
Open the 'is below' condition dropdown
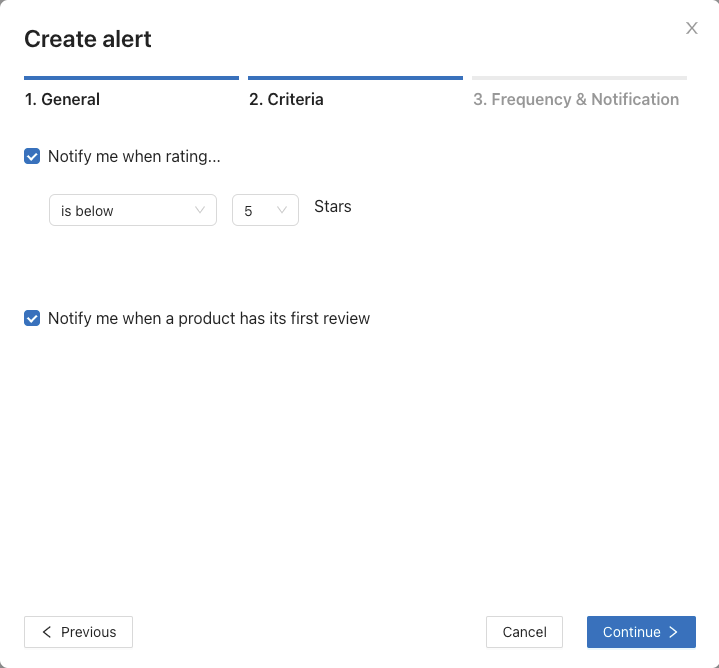(x=133, y=210)
